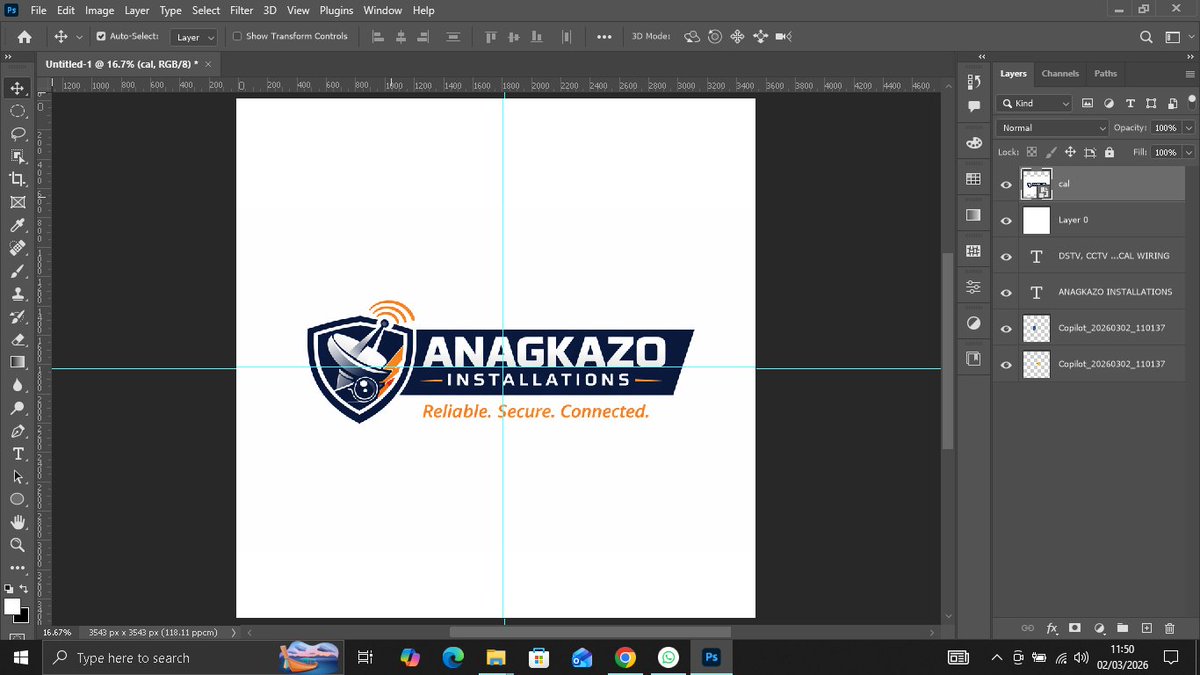Viewport: 1200px width, 675px height.
Task: Select the Eyedropper tool
Action: pyautogui.click(x=18, y=226)
